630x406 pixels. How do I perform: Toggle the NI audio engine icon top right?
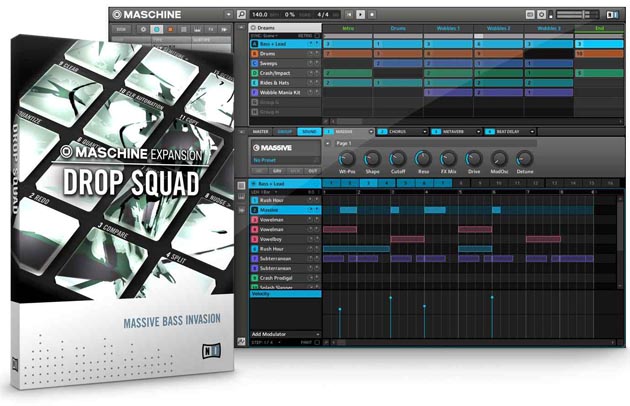click(x=612, y=14)
